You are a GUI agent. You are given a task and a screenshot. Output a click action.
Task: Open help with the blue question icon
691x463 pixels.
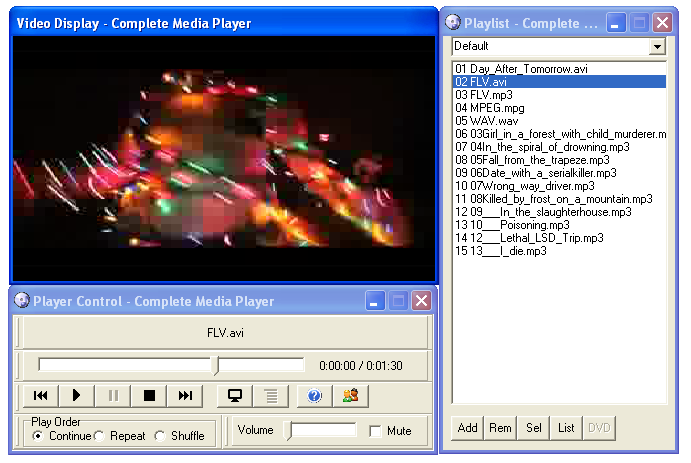coord(314,396)
